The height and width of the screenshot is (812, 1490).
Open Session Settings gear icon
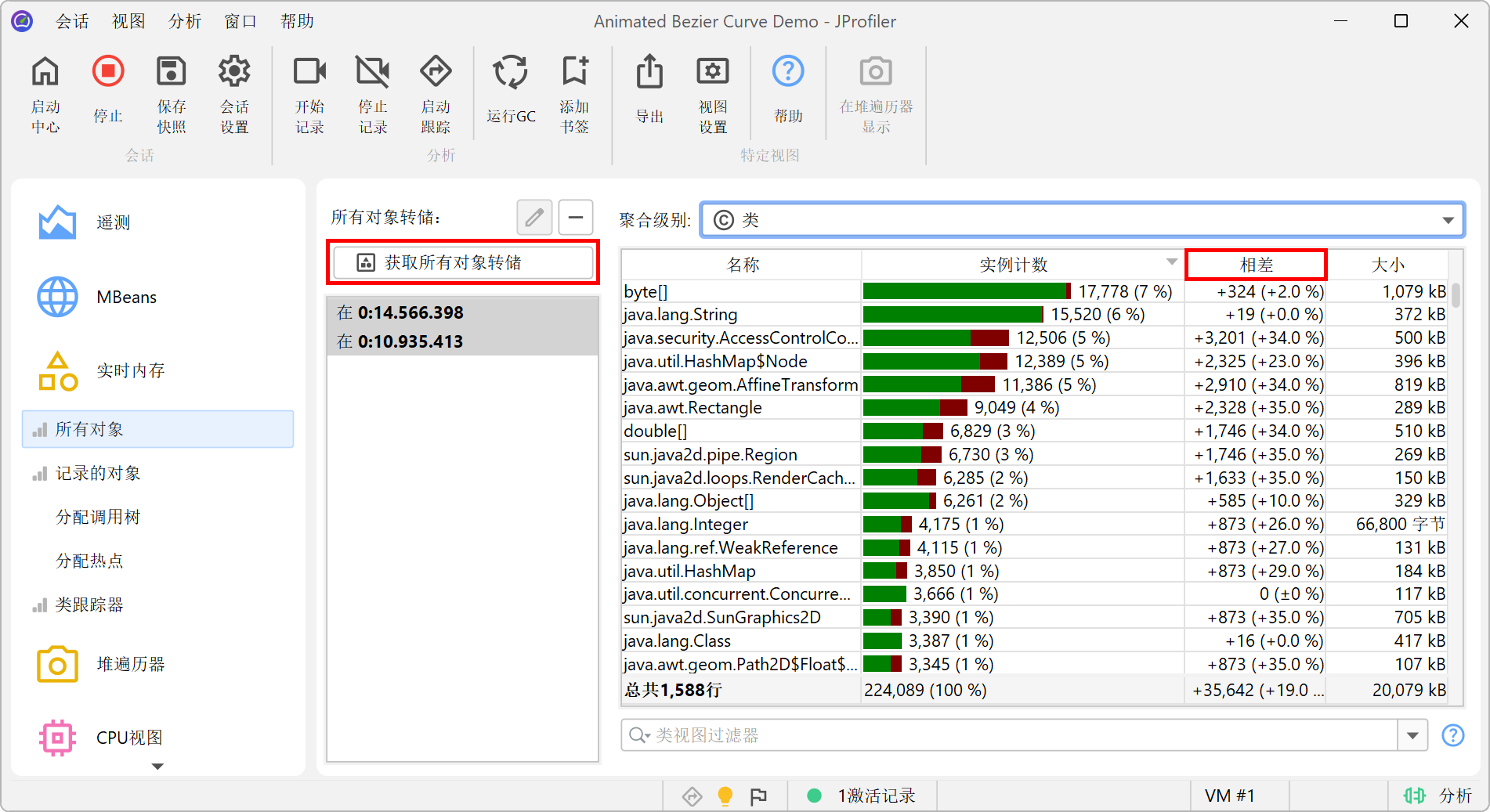(x=233, y=72)
